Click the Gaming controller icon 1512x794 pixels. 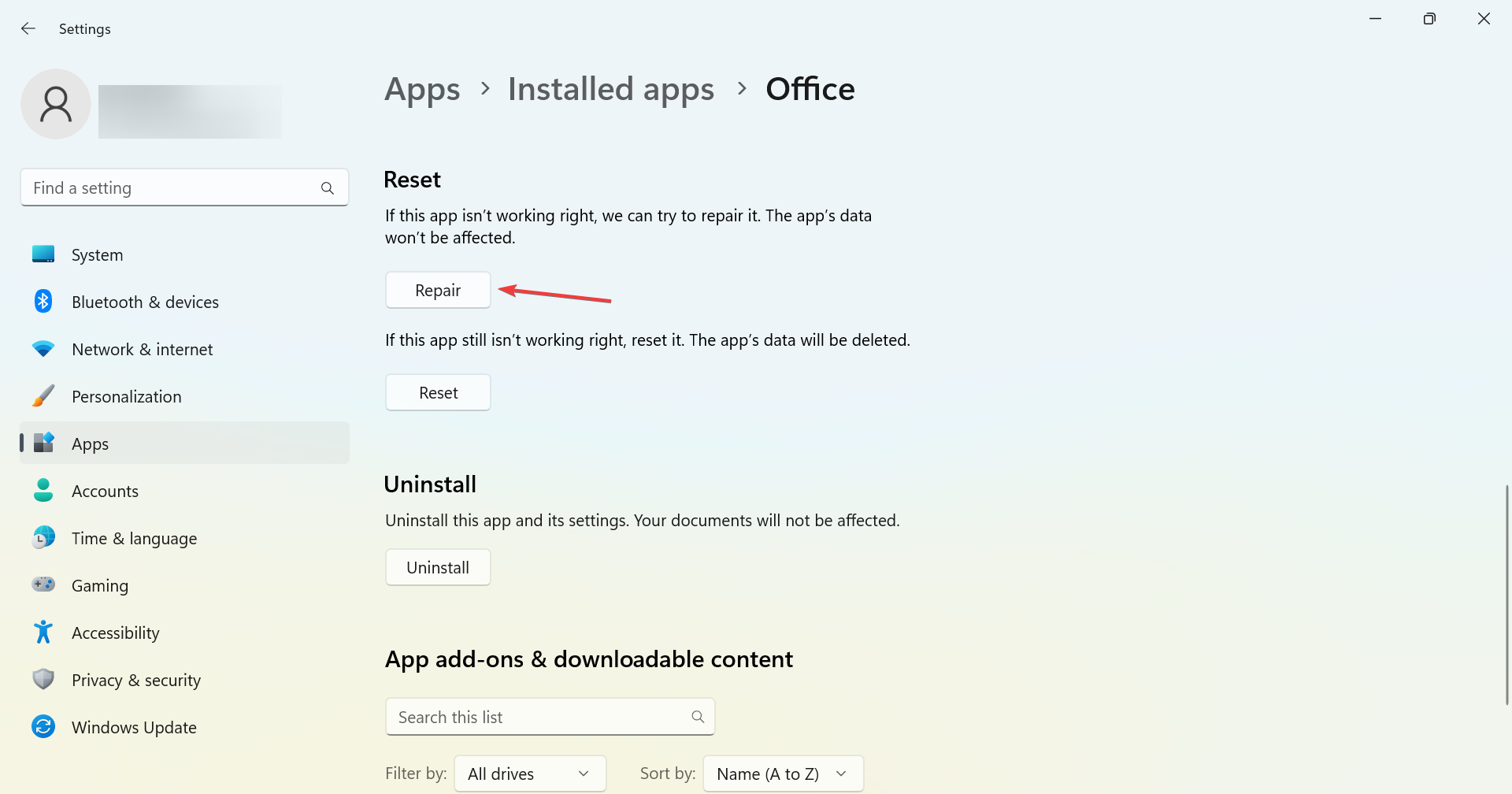[43, 585]
